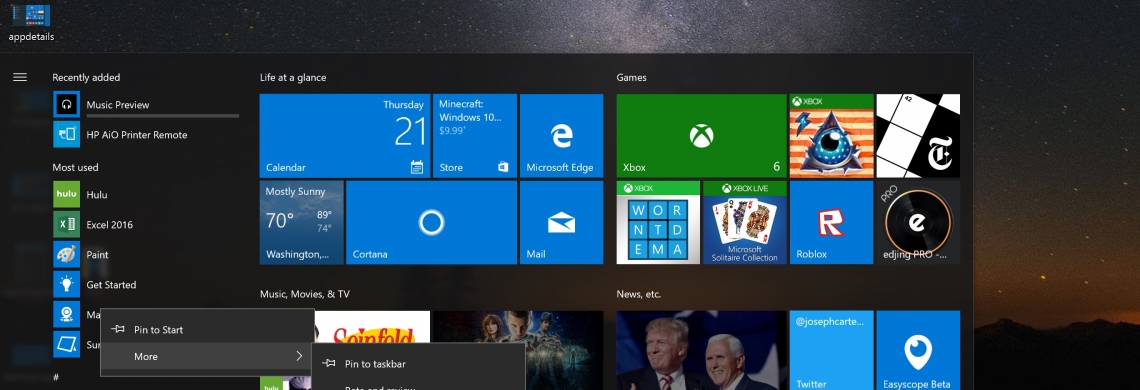Expand the More submenu entry
1140x390 pixels.
207,357
